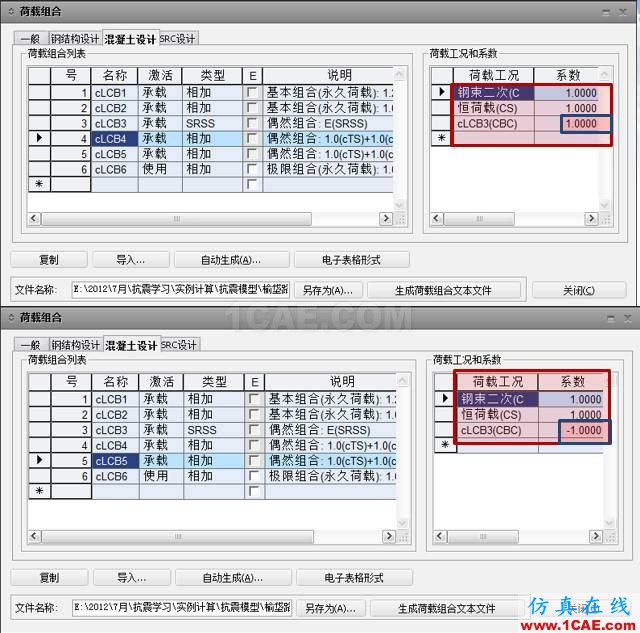Open SRC设计 tab in bottom window

pyautogui.click(x=180, y=345)
